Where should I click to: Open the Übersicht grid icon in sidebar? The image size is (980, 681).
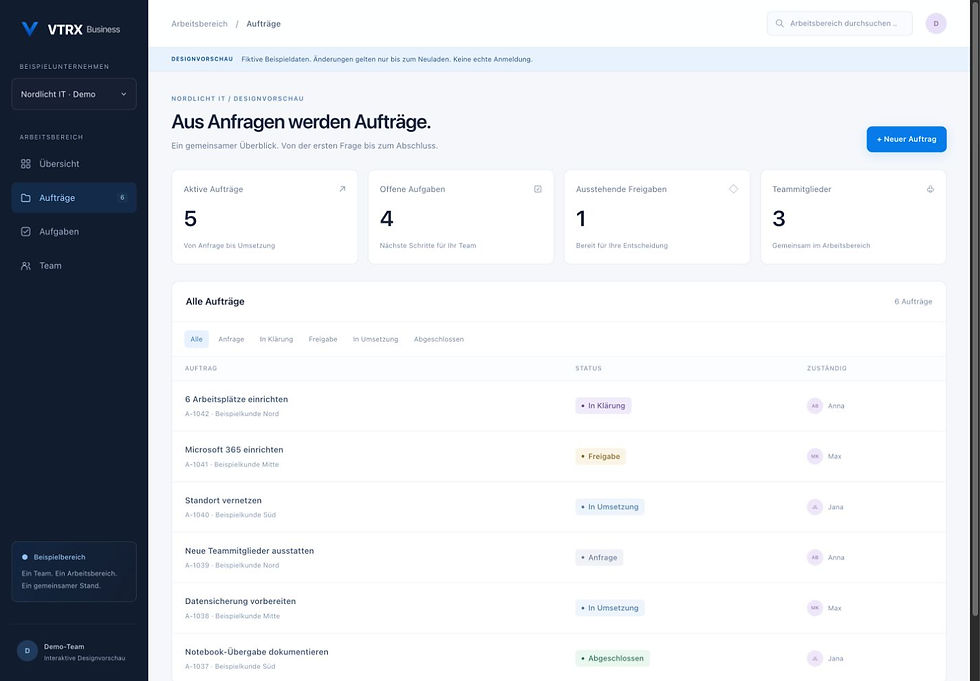(x=26, y=164)
